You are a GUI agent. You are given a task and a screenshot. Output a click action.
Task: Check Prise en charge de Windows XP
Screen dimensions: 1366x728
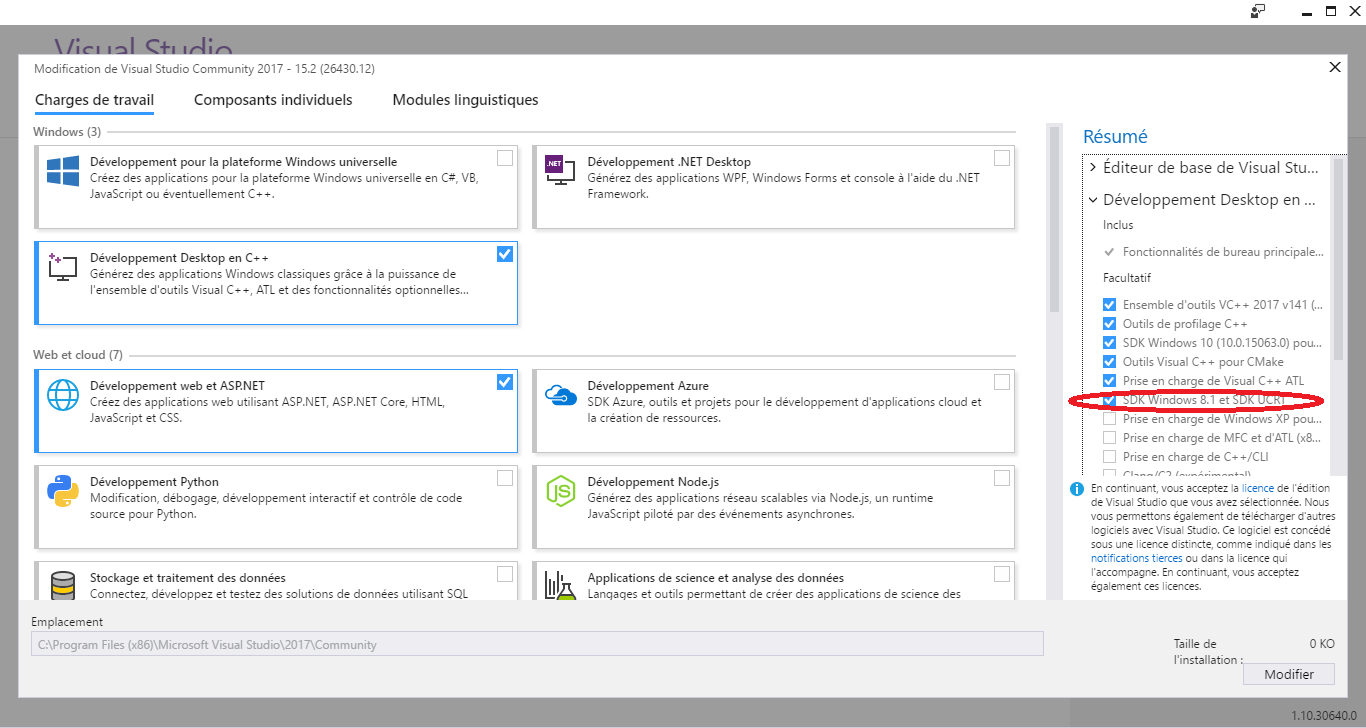click(1109, 419)
